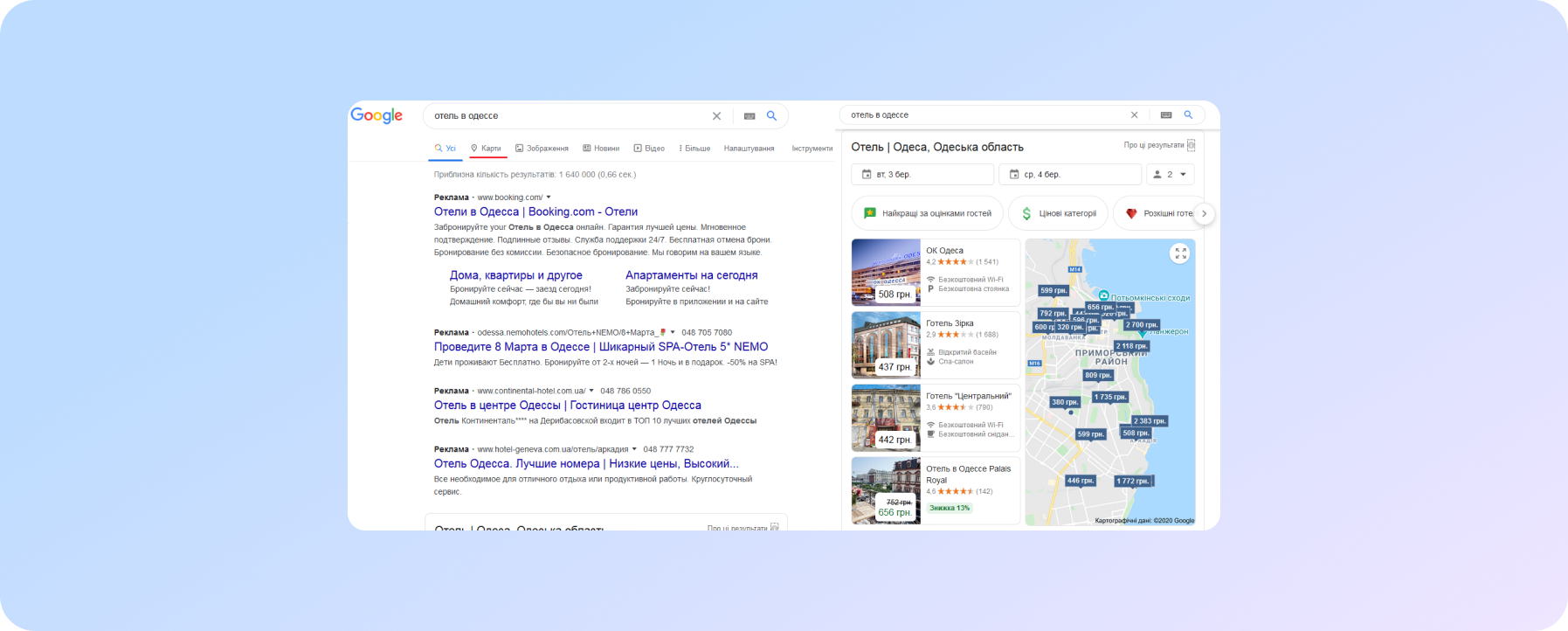
Task: Click in the right panel search field
Action: [x=985, y=114]
